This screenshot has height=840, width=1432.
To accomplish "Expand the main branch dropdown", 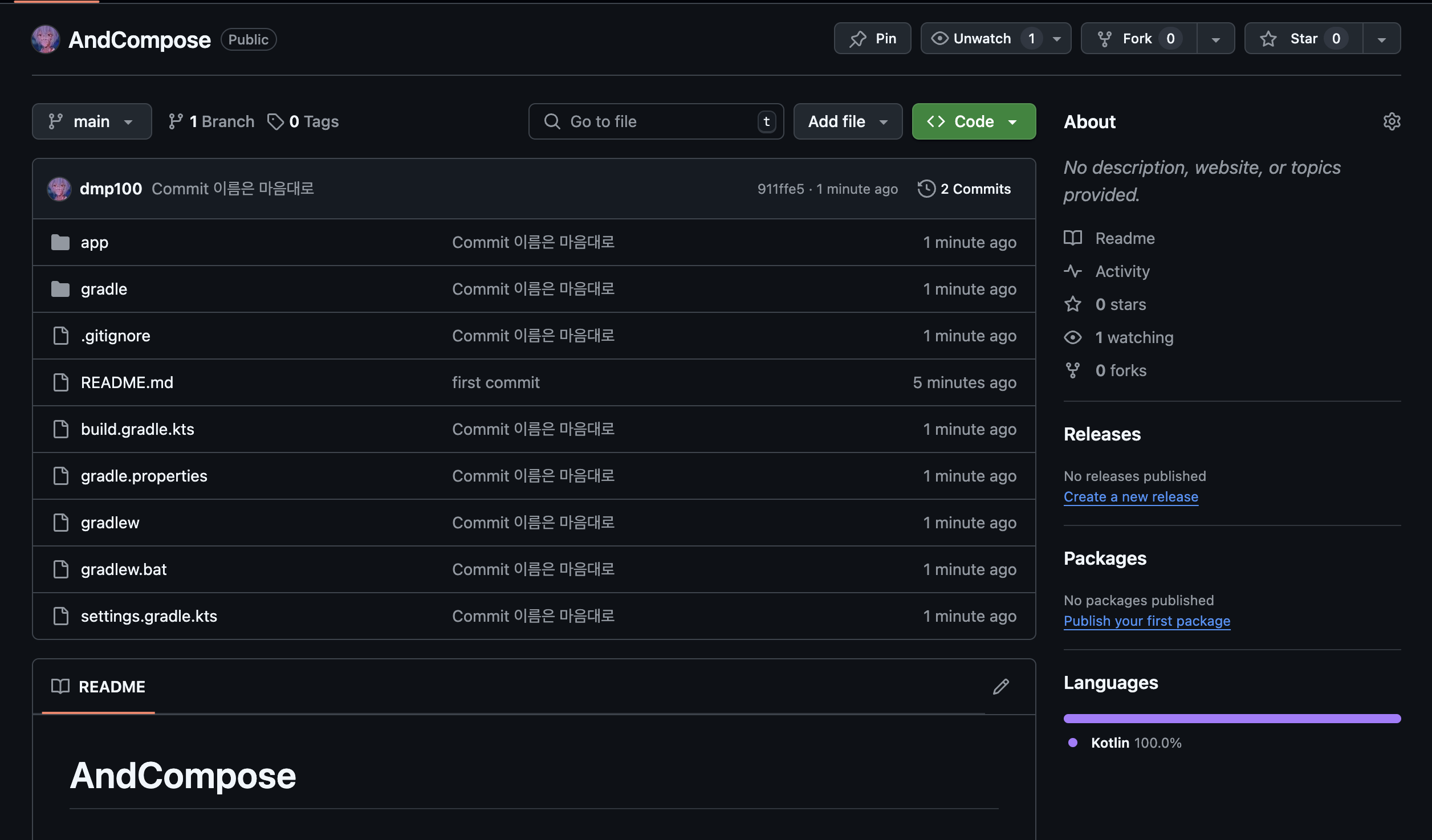I will [92, 121].
